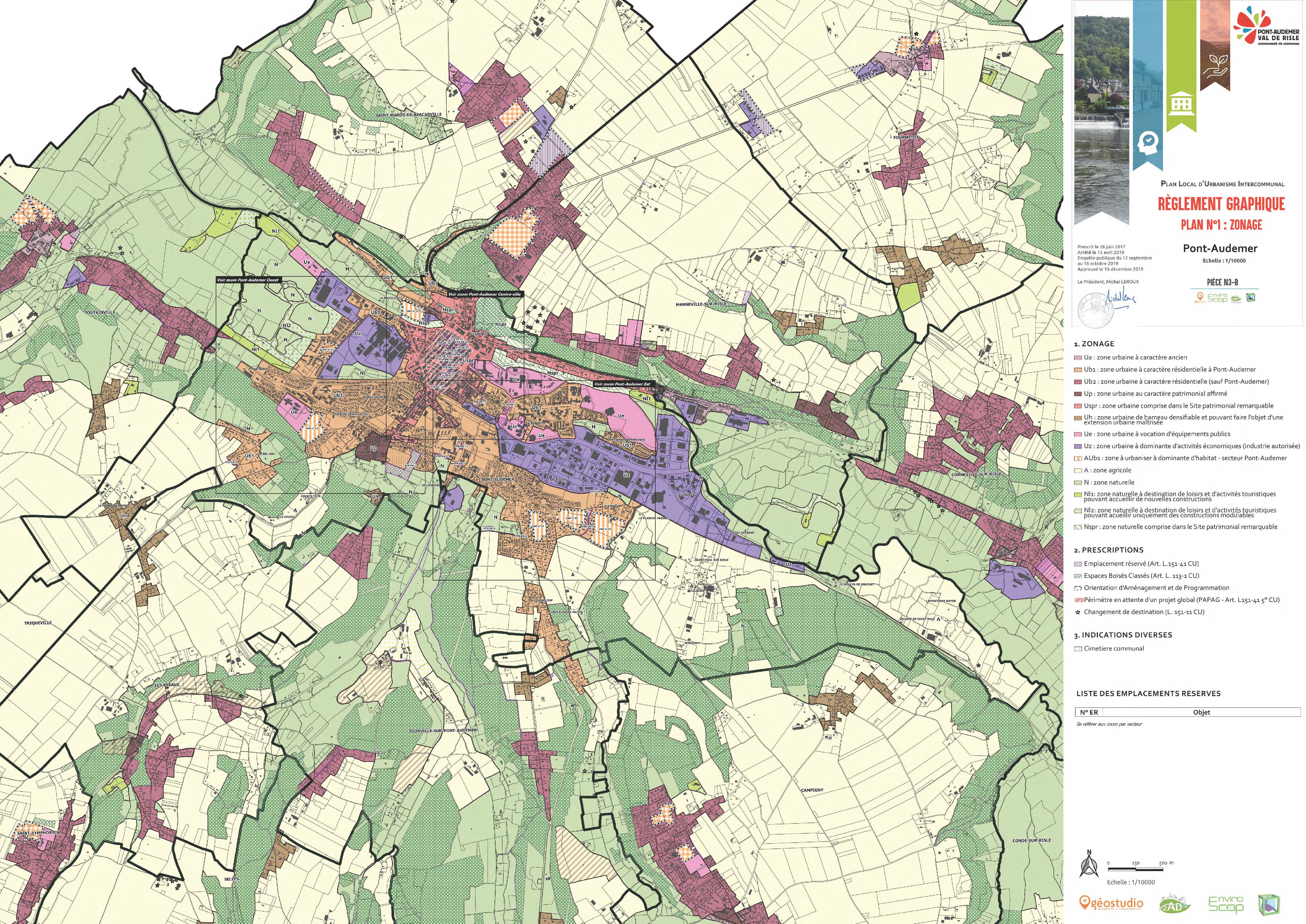Click the Emplacement réservé hatch symbol
Image resolution: width=1306 pixels, height=924 pixels.
1077,564
